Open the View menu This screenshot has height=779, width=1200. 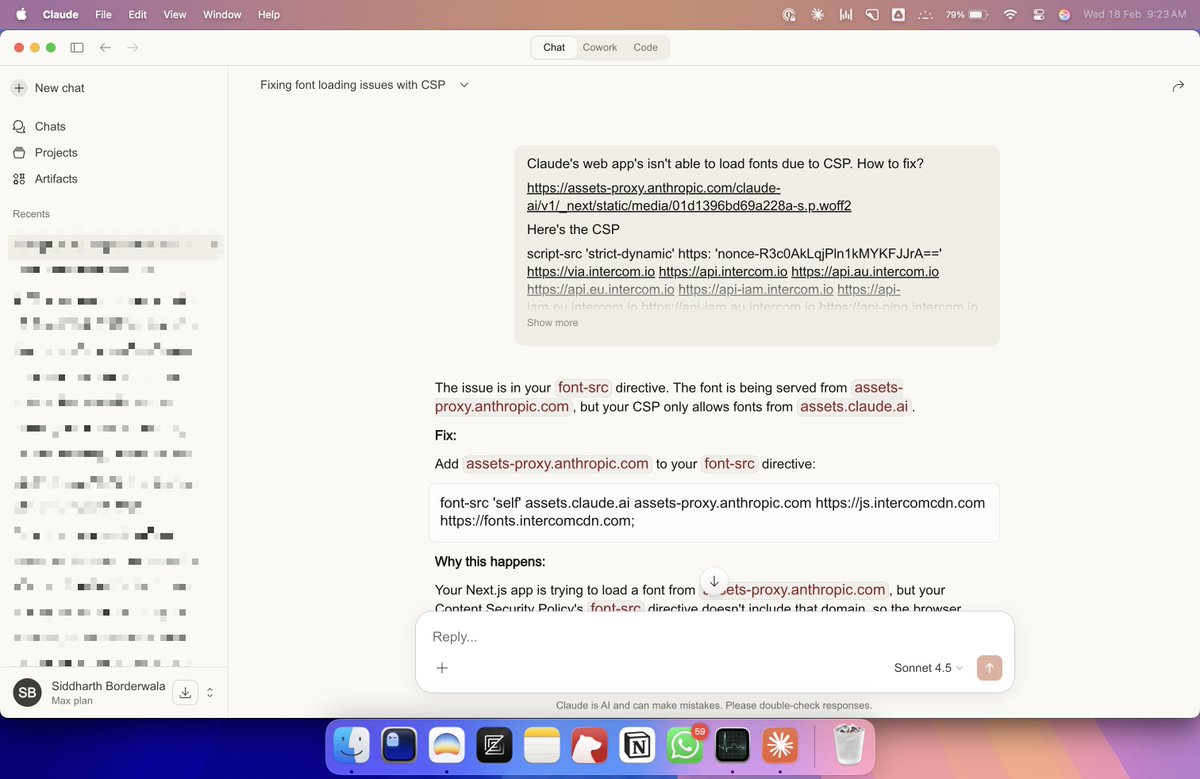175,15
